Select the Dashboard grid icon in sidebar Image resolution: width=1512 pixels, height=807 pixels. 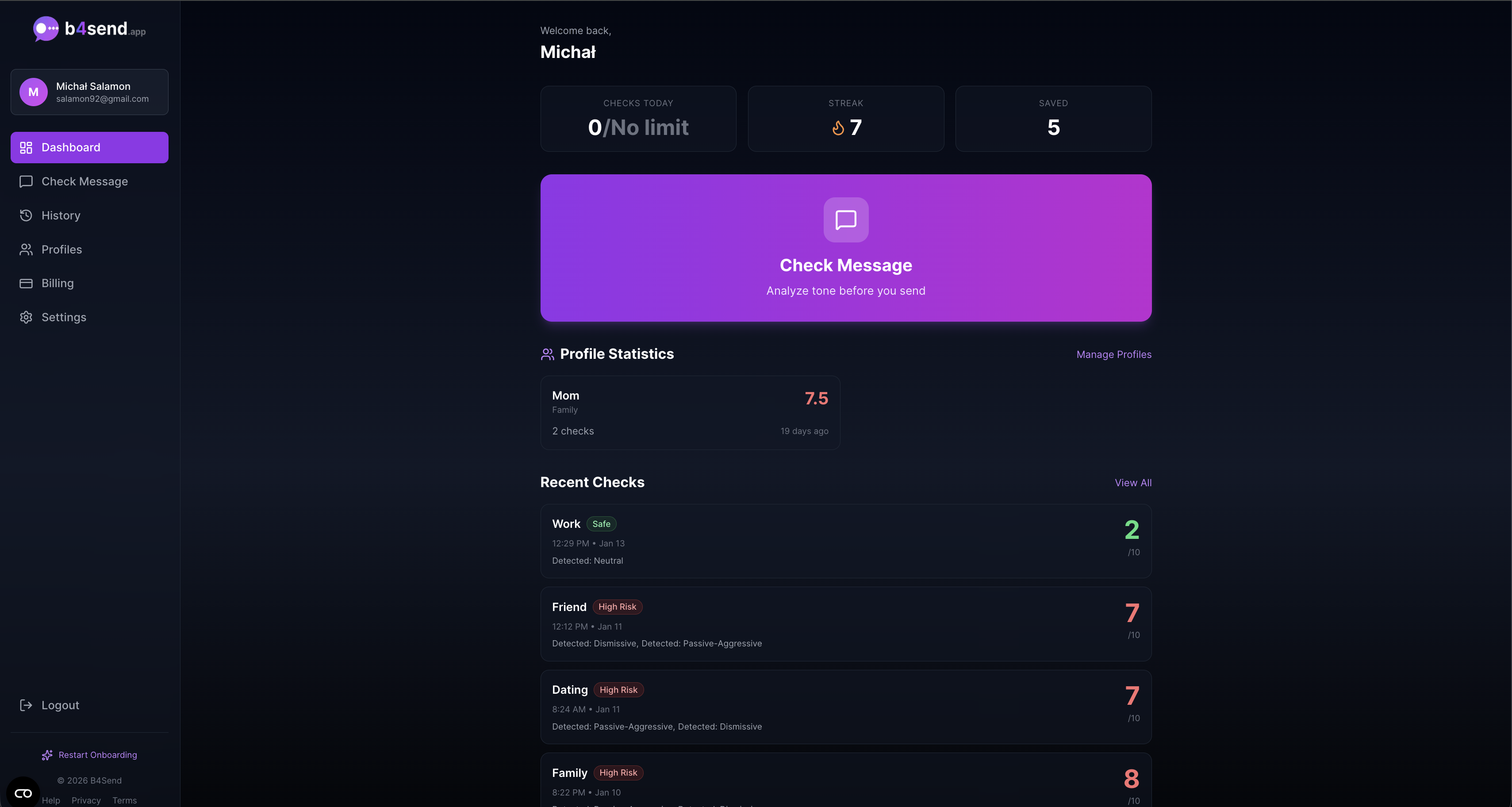26,147
